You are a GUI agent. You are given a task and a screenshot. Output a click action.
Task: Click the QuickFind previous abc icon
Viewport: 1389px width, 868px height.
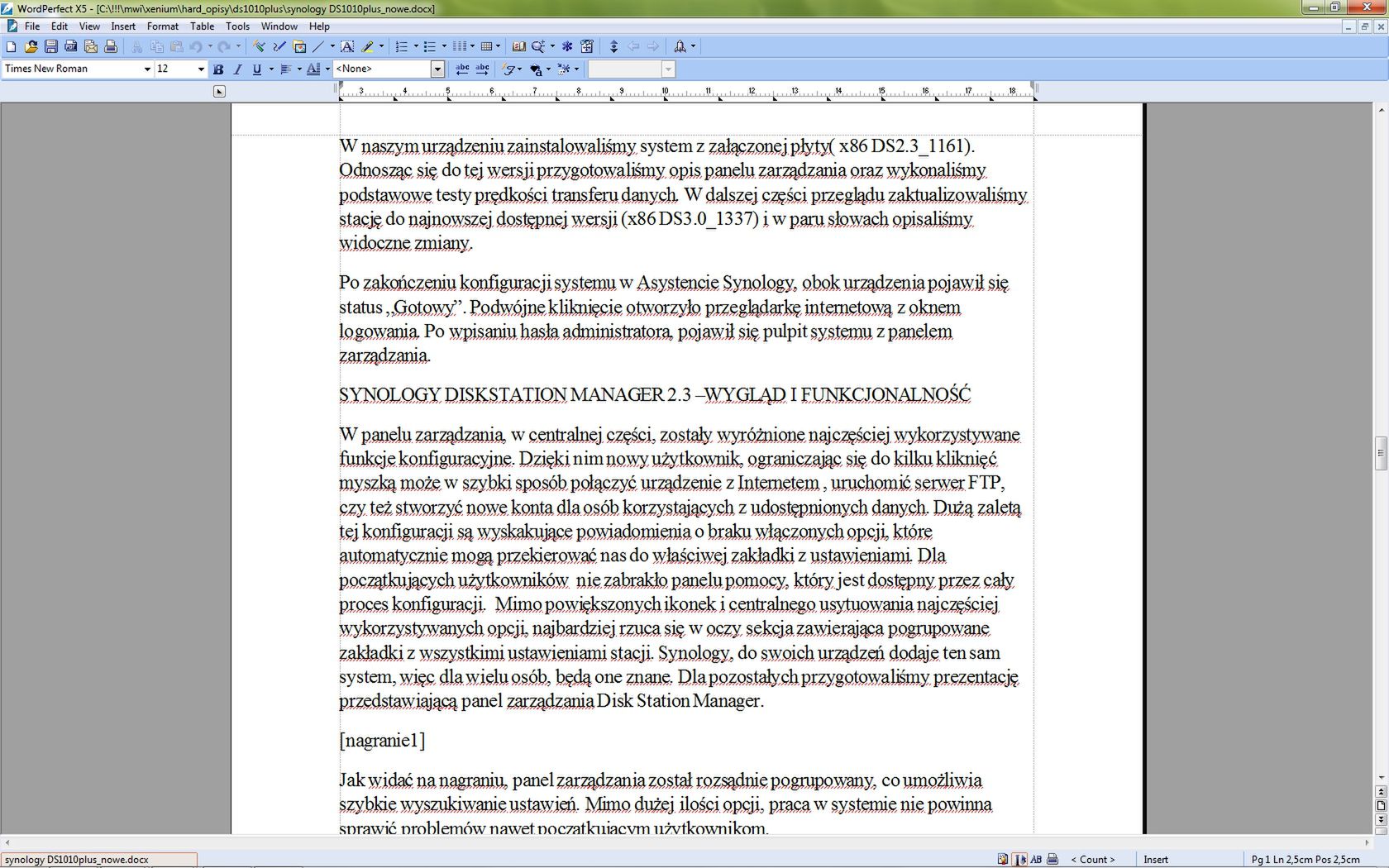pos(462,69)
